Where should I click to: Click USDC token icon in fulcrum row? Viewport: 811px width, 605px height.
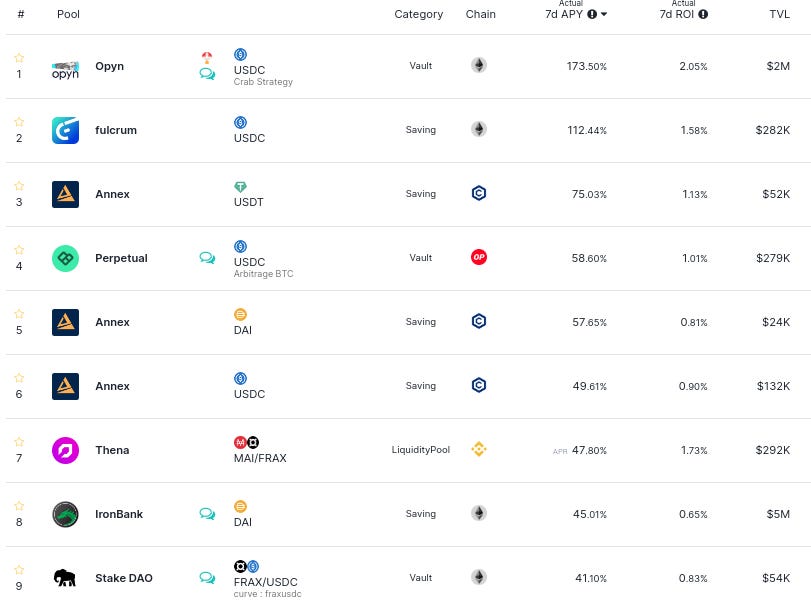click(241, 123)
